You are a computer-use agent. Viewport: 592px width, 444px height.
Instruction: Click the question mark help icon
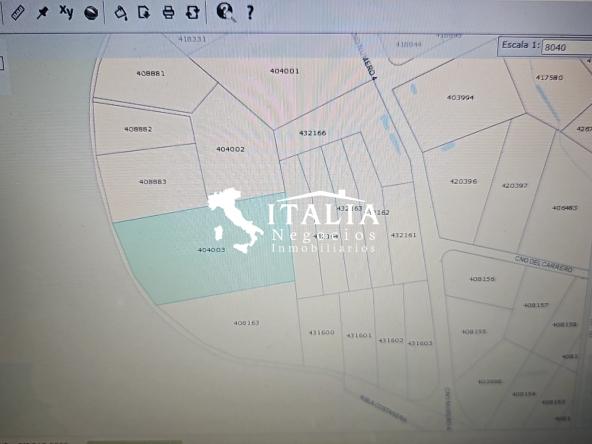(250, 13)
